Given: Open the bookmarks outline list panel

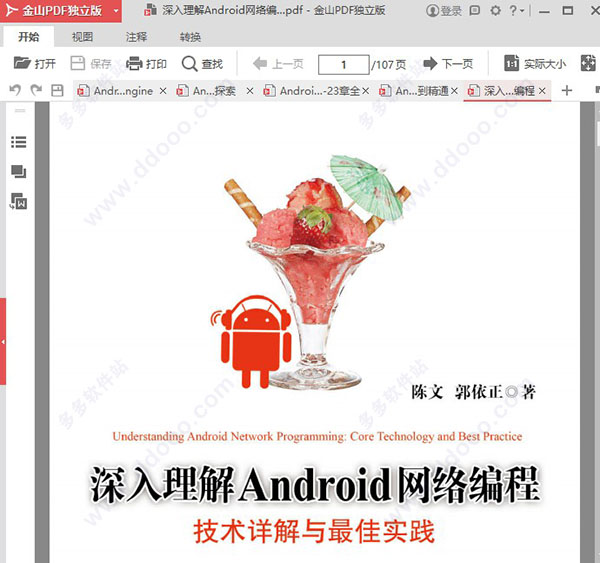Looking at the screenshot, I should tap(18, 142).
